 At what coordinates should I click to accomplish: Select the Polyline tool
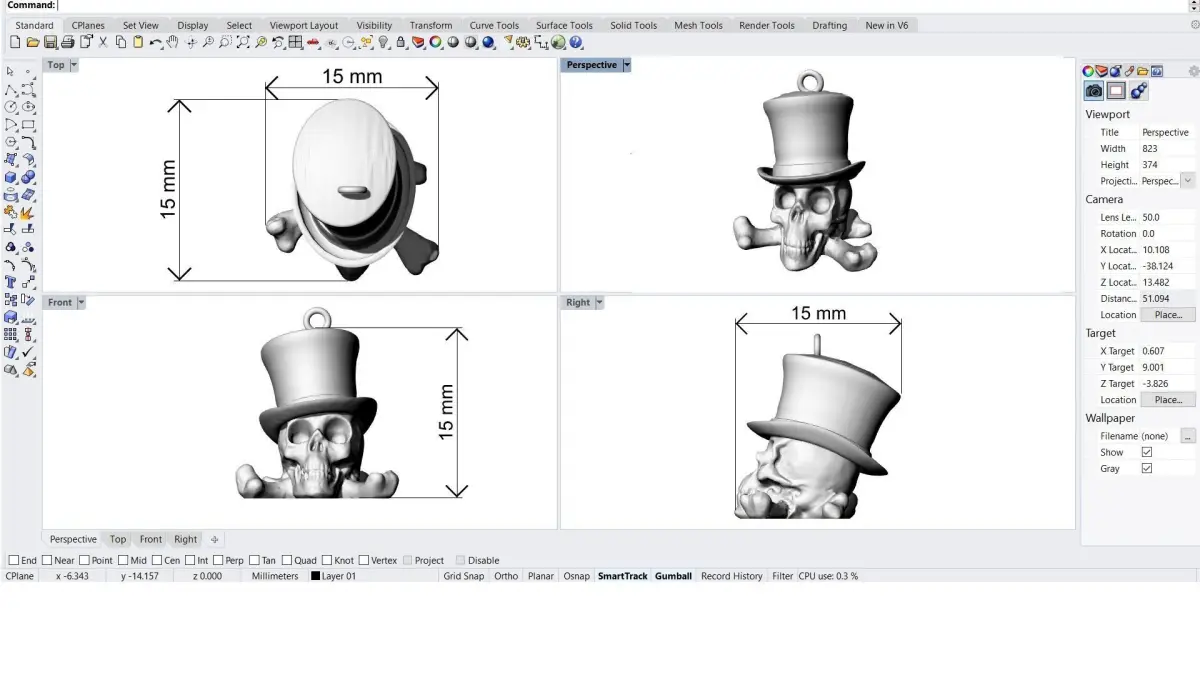click(11, 89)
